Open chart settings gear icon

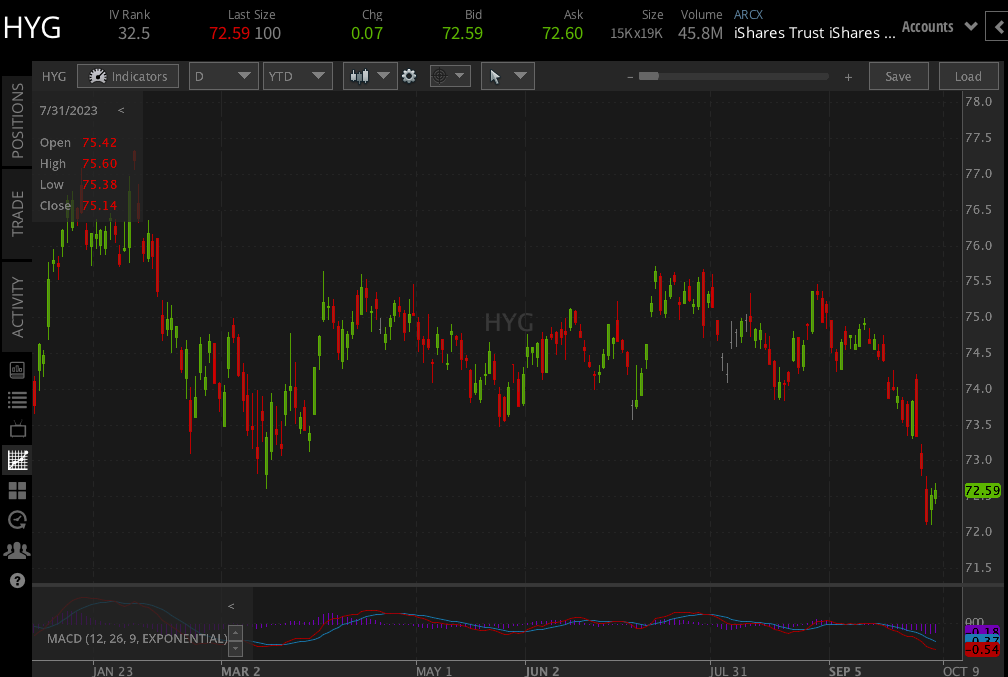409,76
